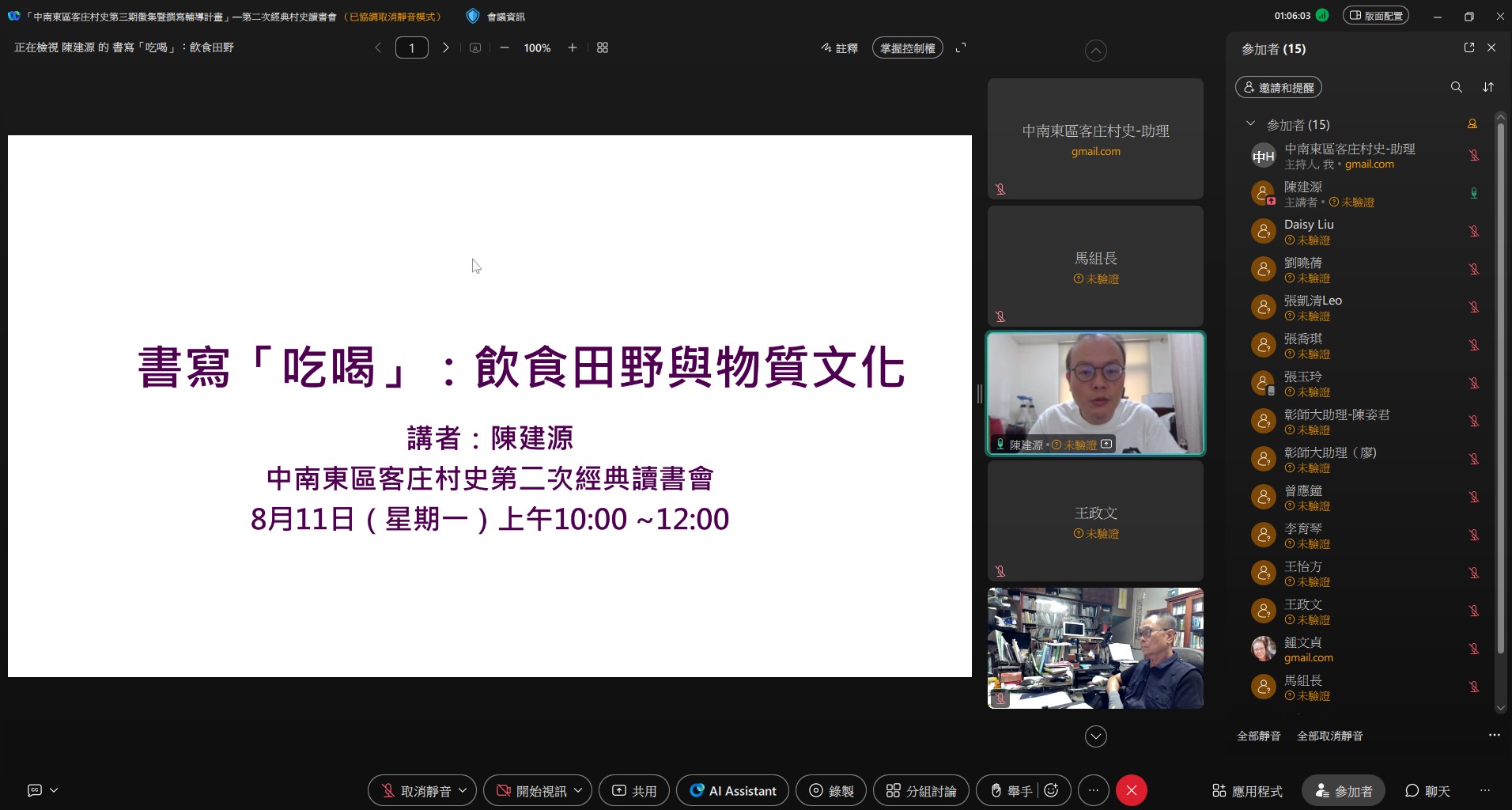Collapse the 參加者 (15) participant group
This screenshot has height=810, width=1512.
click(x=1249, y=124)
